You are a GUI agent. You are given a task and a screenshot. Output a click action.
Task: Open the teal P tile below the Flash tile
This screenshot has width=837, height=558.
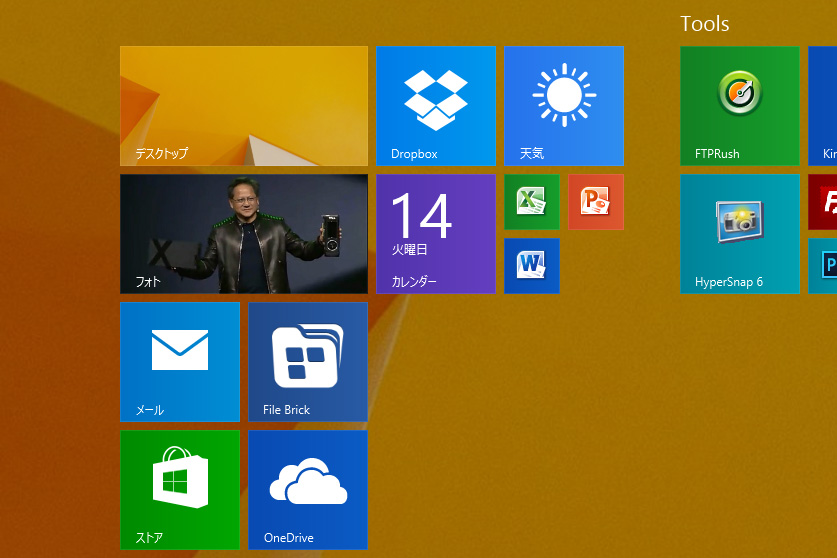(x=823, y=266)
